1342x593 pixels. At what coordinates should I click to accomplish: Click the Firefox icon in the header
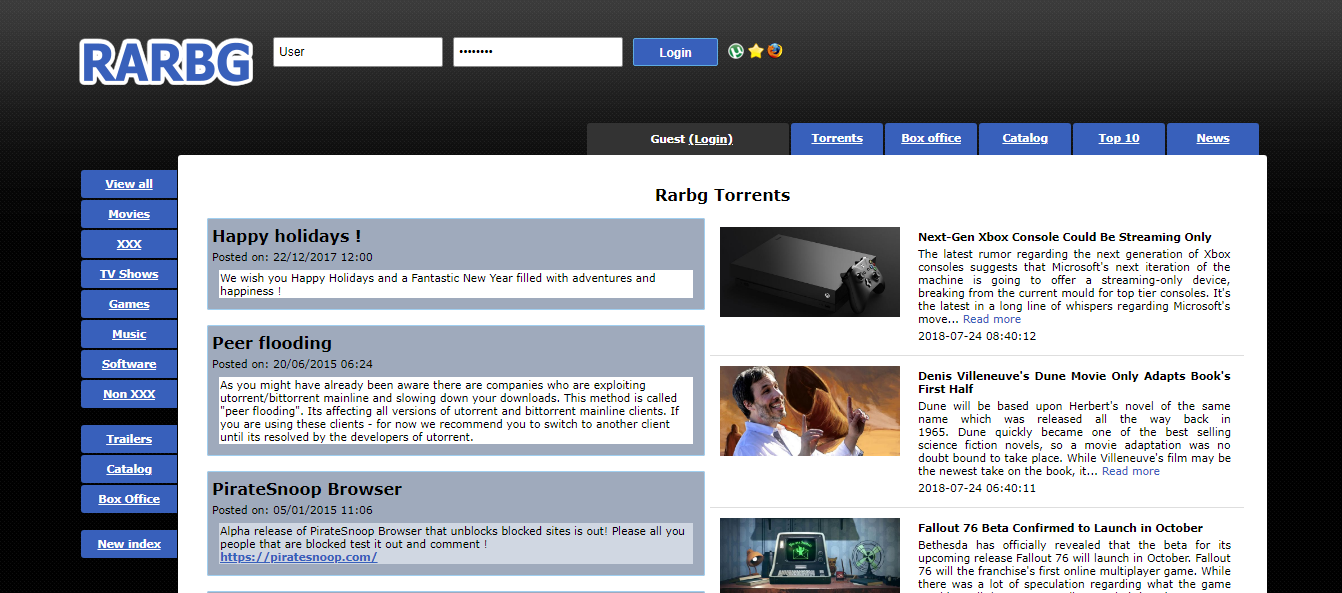click(775, 51)
